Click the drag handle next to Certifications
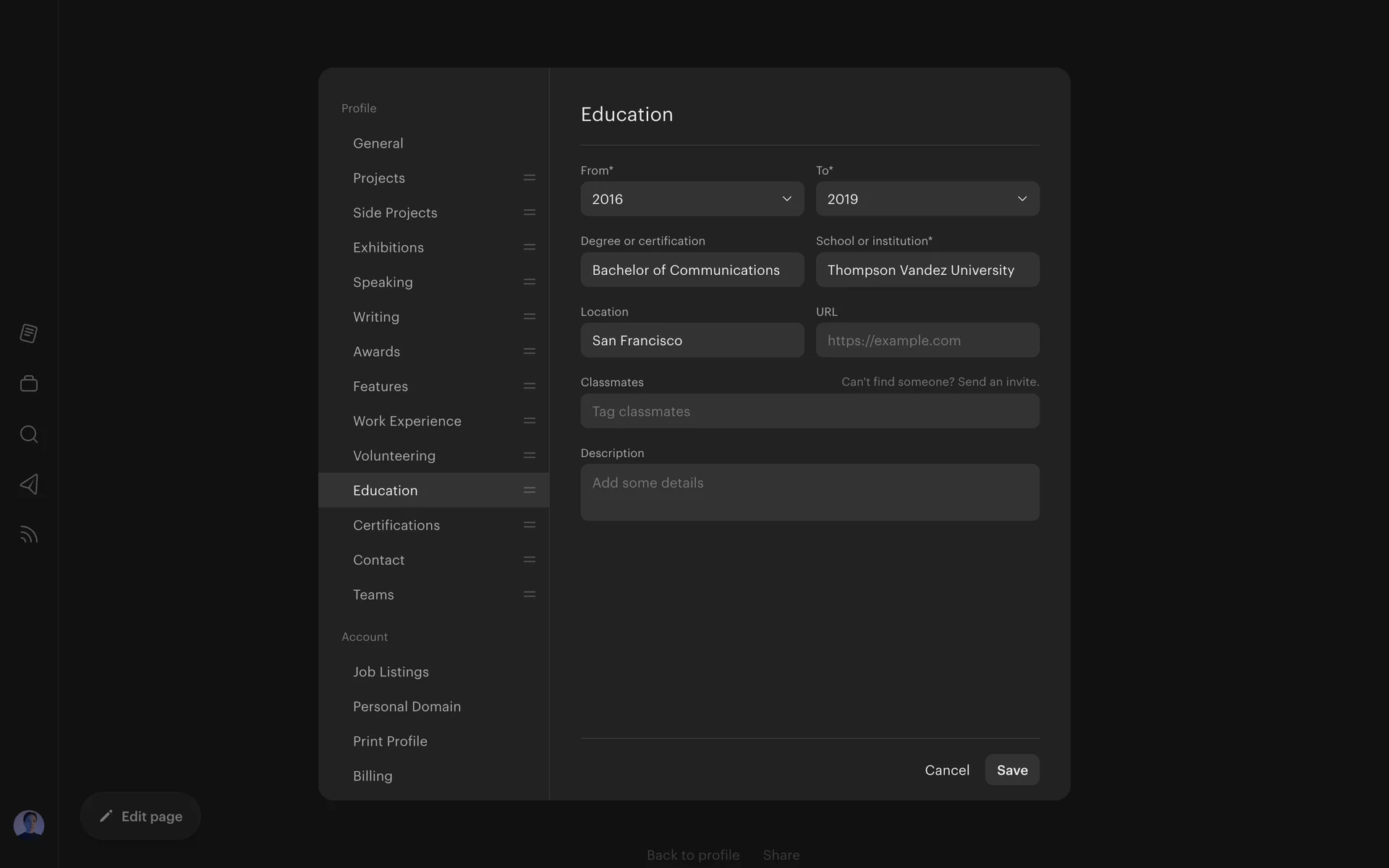Image resolution: width=1389 pixels, height=868 pixels. coord(530,525)
